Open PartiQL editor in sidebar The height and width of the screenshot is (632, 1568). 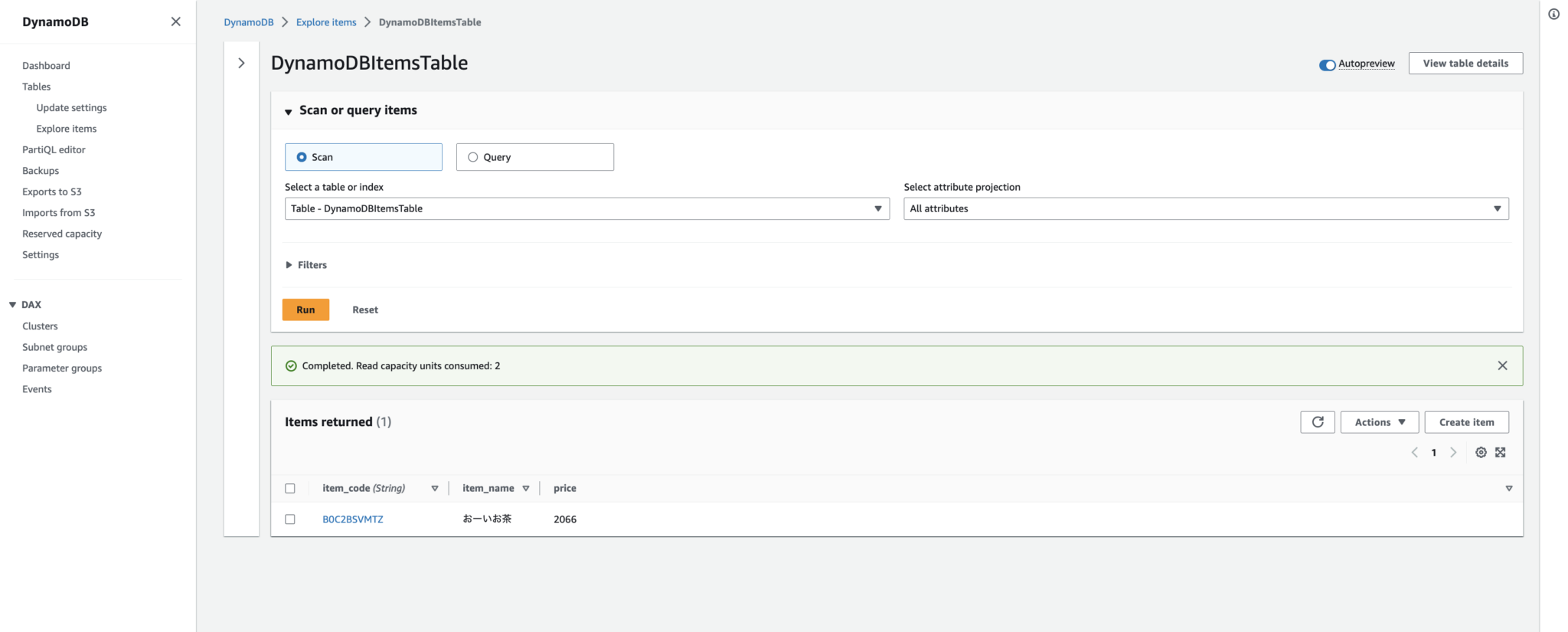54,150
